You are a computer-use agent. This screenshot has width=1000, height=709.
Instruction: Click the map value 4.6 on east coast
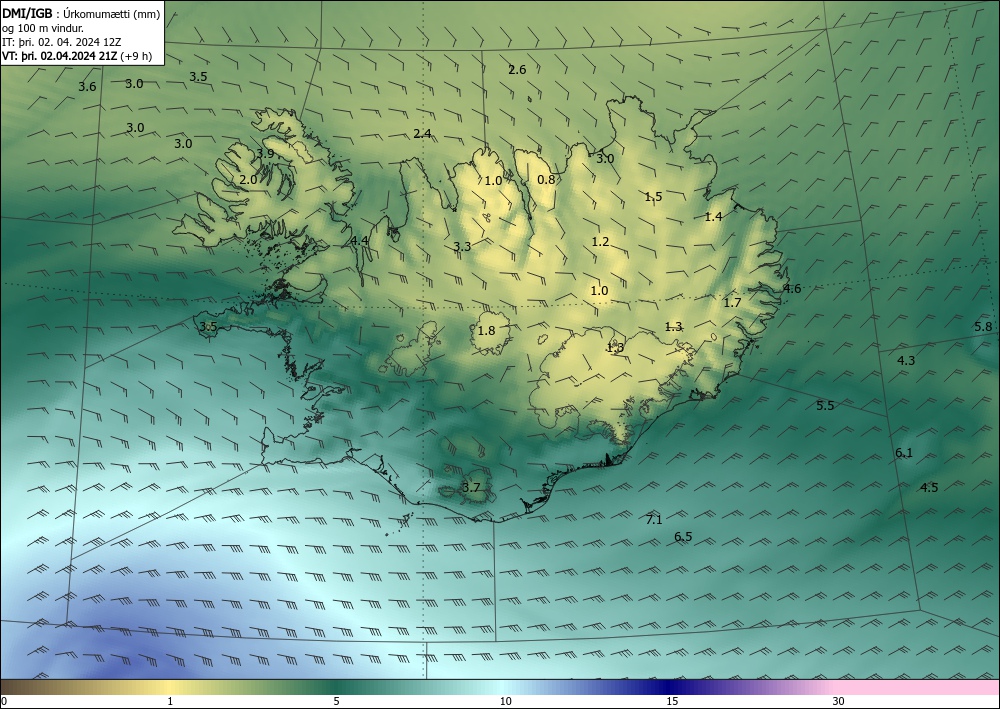[x=791, y=288]
